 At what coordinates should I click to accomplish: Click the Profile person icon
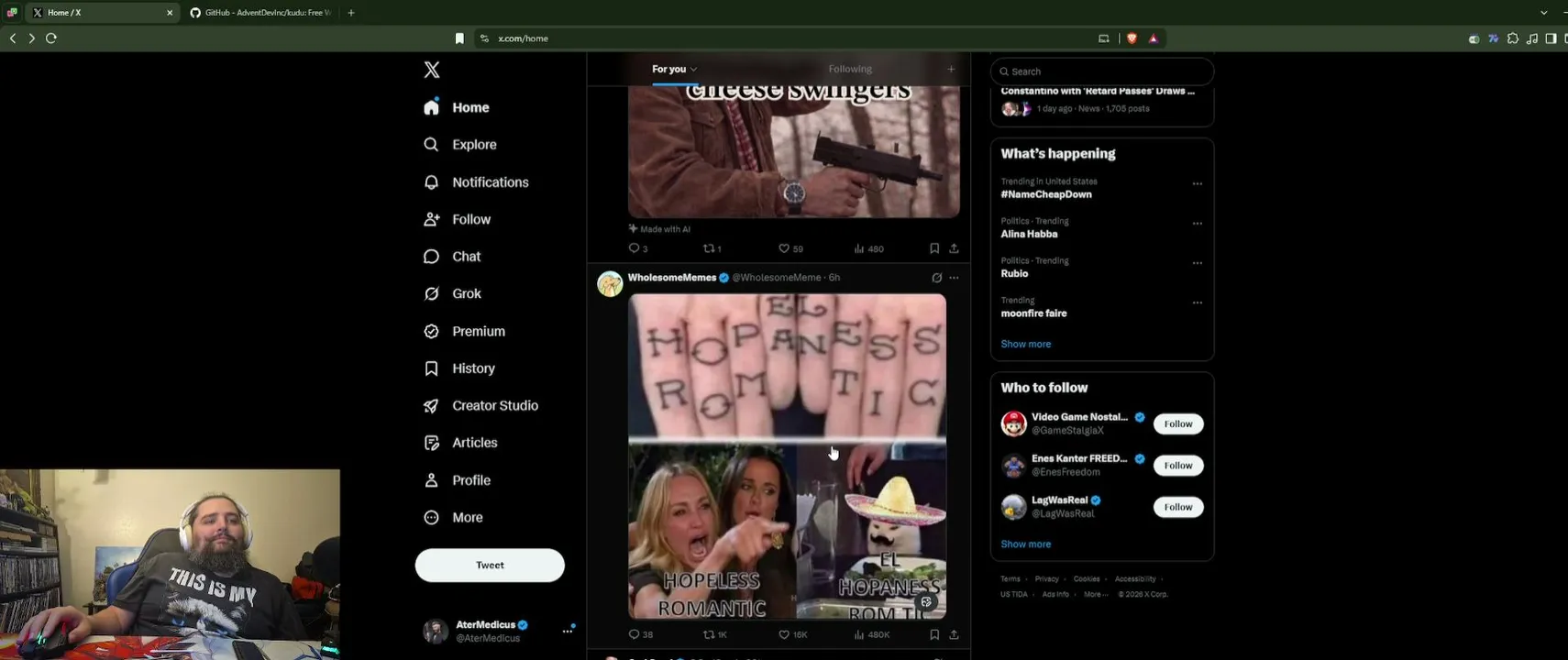click(431, 480)
